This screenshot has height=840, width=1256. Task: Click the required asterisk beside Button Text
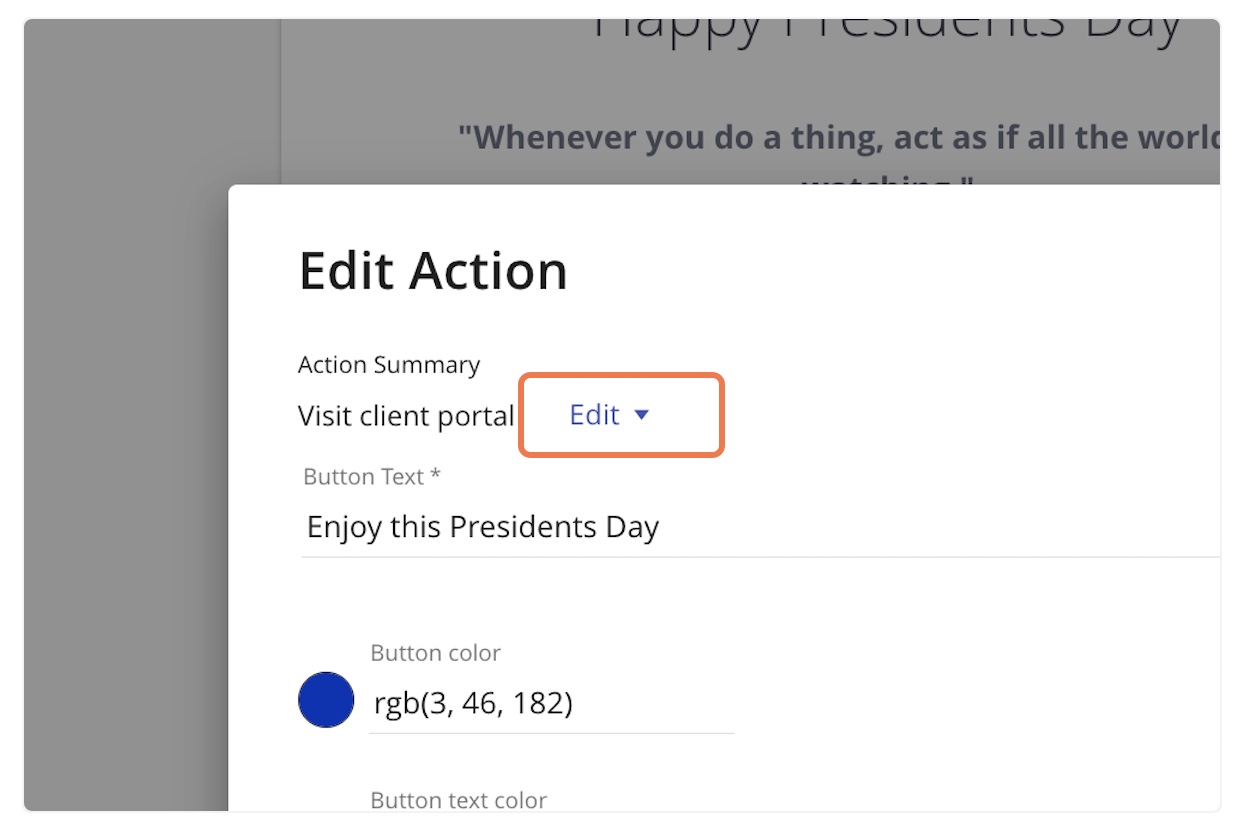[x=435, y=475]
